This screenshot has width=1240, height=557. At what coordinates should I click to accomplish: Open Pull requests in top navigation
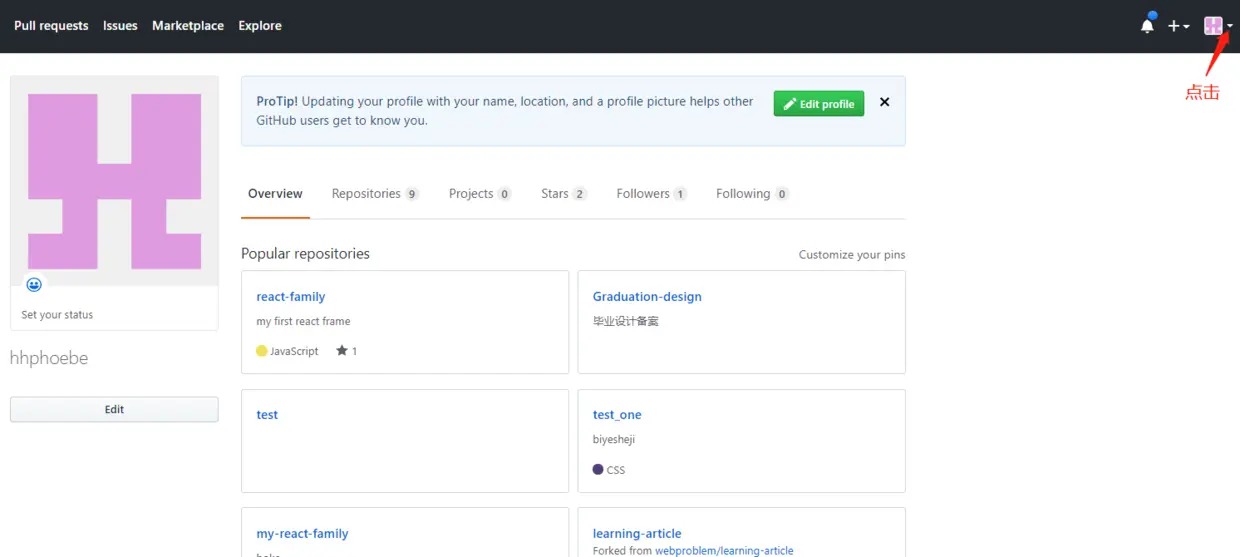[x=51, y=26]
